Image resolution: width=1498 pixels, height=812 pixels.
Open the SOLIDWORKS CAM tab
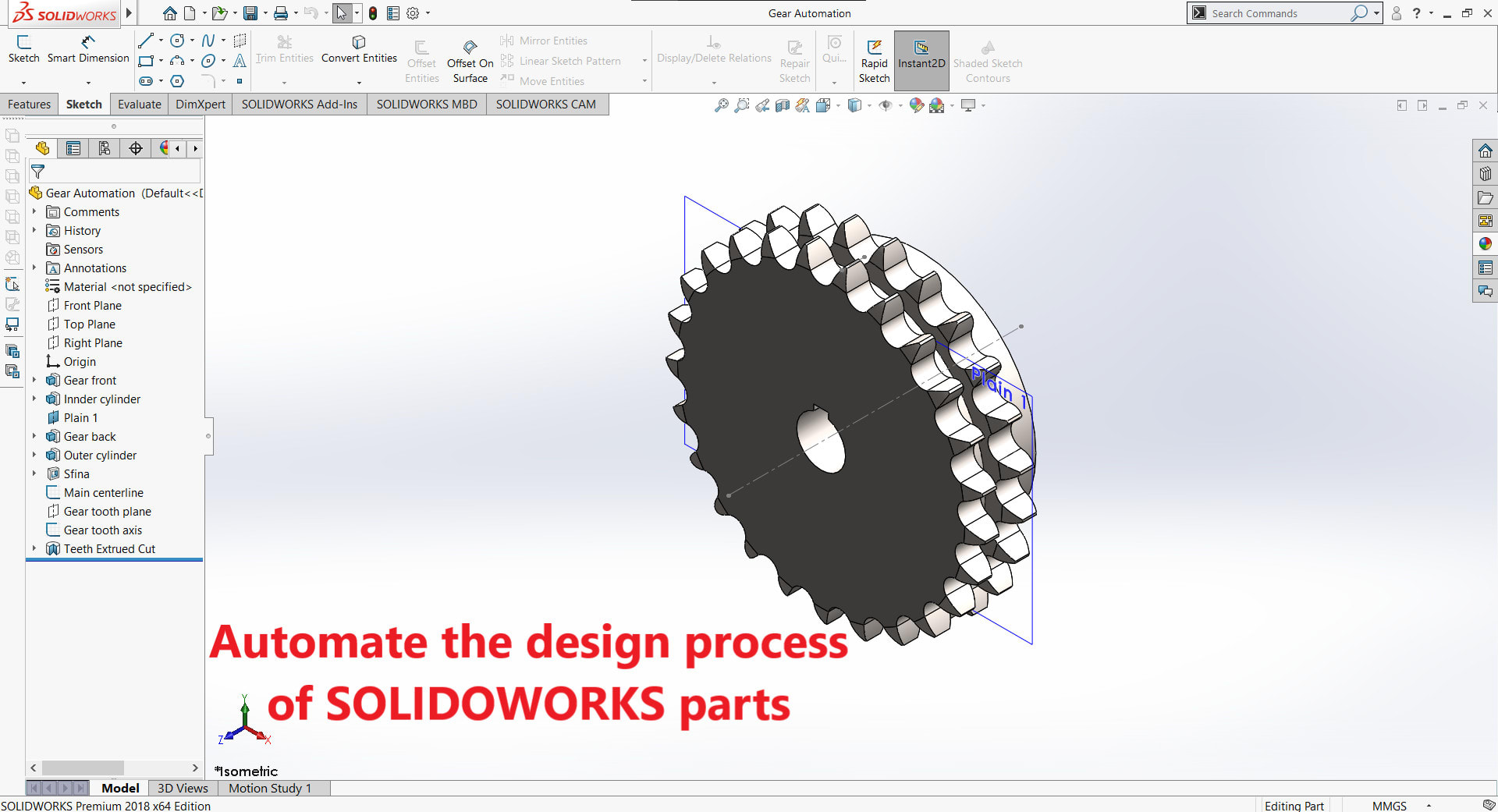[x=546, y=104]
